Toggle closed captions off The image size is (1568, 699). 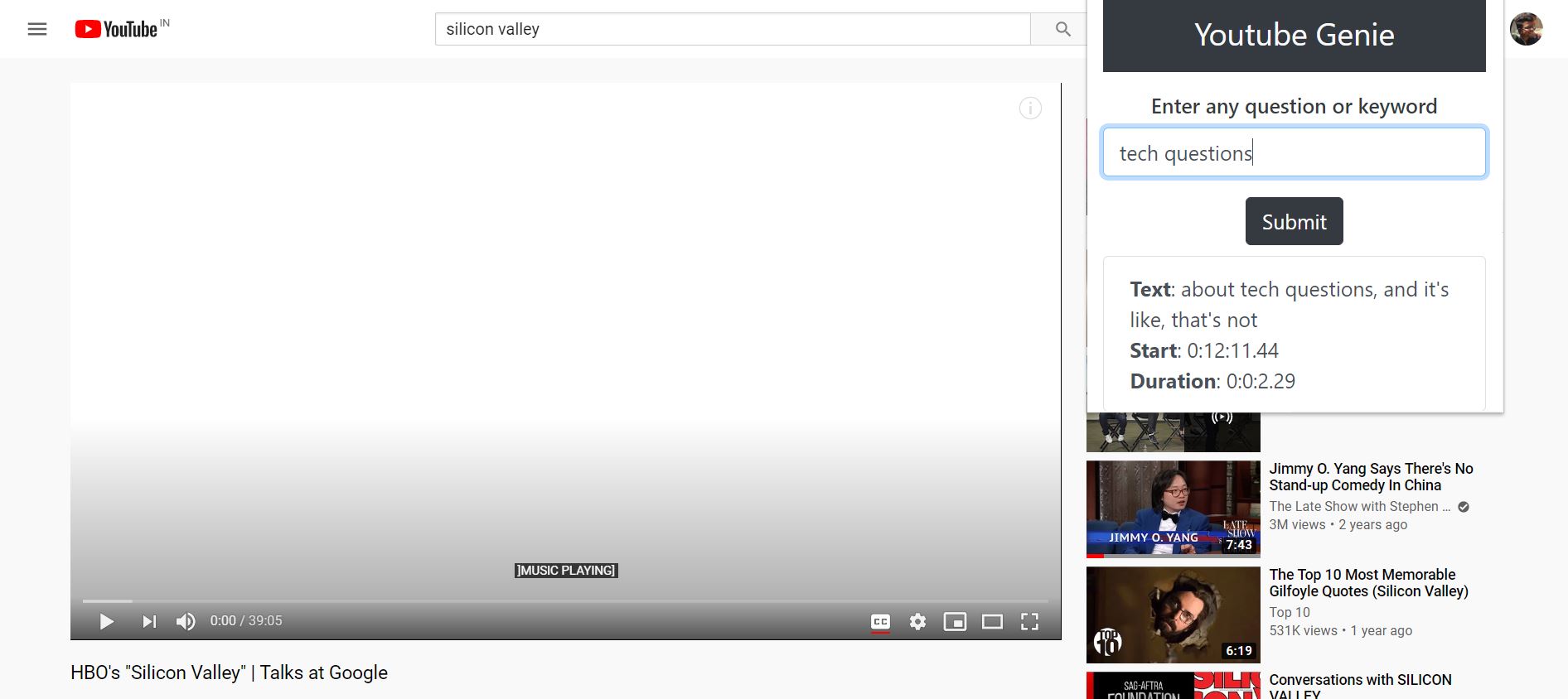(x=880, y=621)
